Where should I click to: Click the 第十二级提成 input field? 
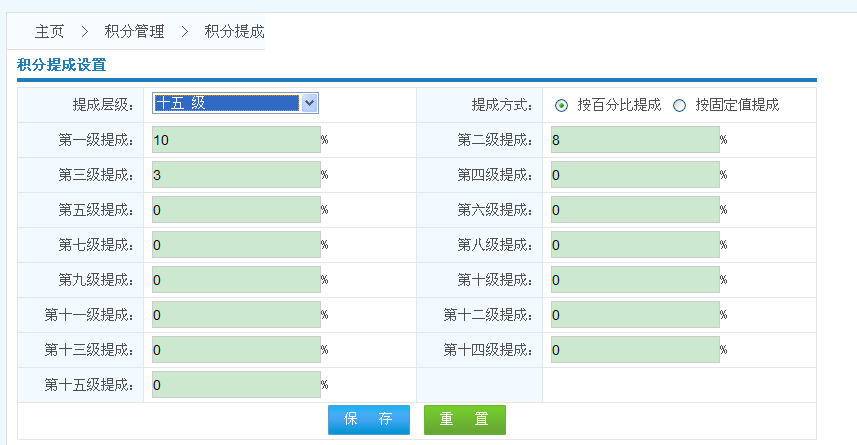point(635,315)
